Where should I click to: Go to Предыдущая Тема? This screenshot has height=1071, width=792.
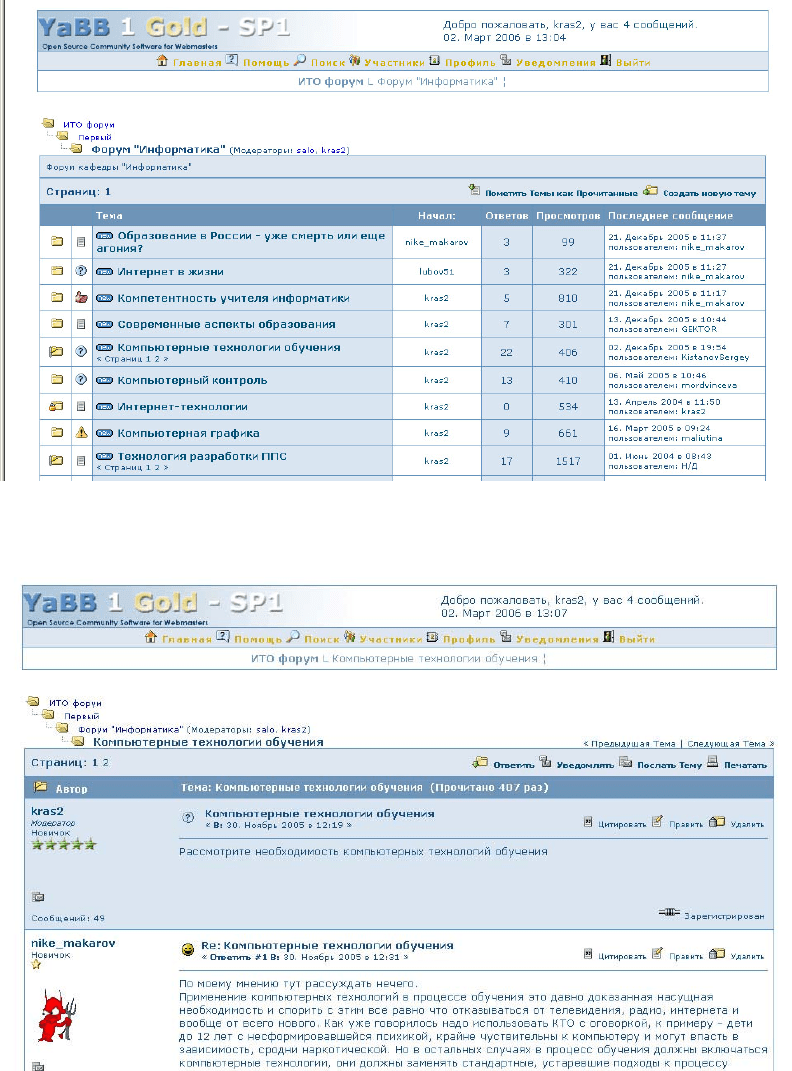(x=633, y=744)
